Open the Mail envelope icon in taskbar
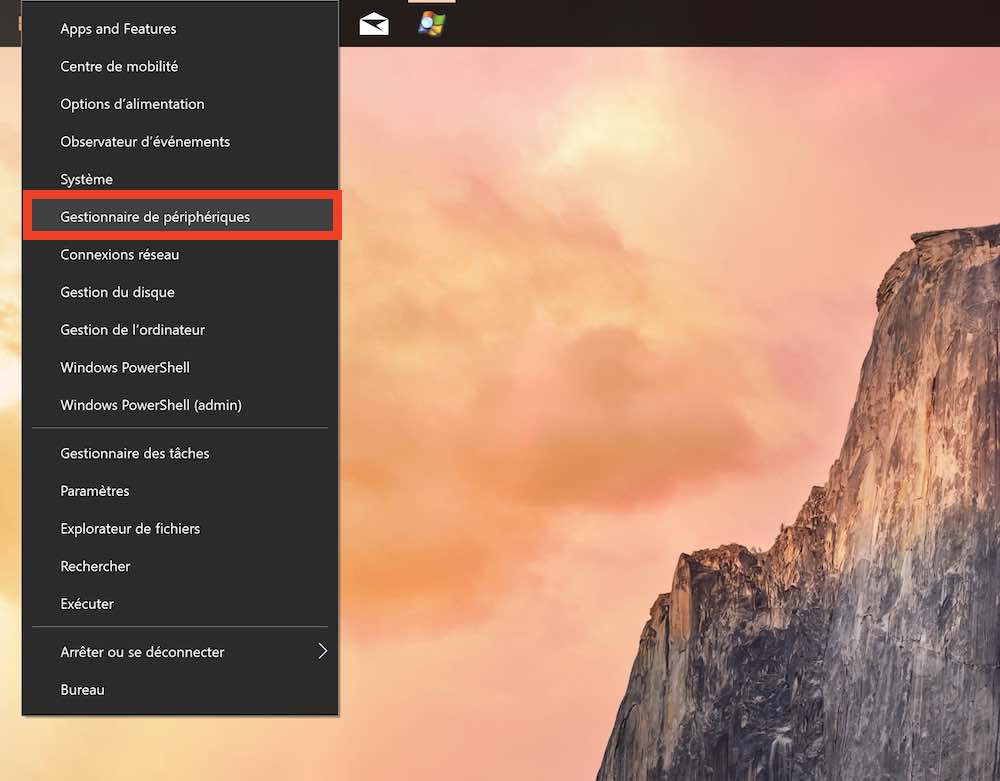1000x781 pixels. tap(374, 24)
